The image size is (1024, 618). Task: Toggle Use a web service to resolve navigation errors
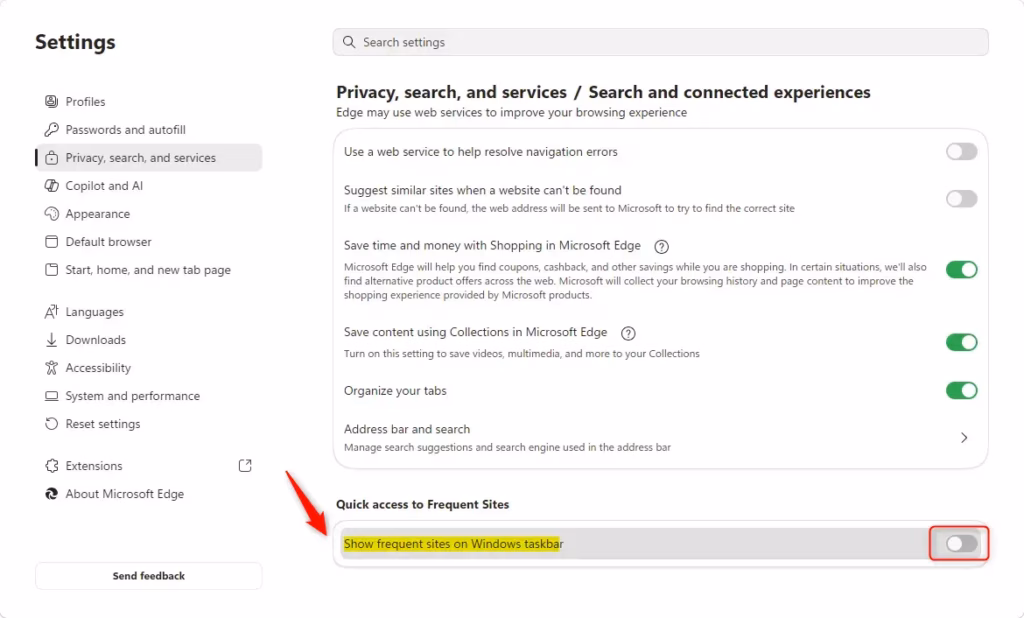(961, 152)
